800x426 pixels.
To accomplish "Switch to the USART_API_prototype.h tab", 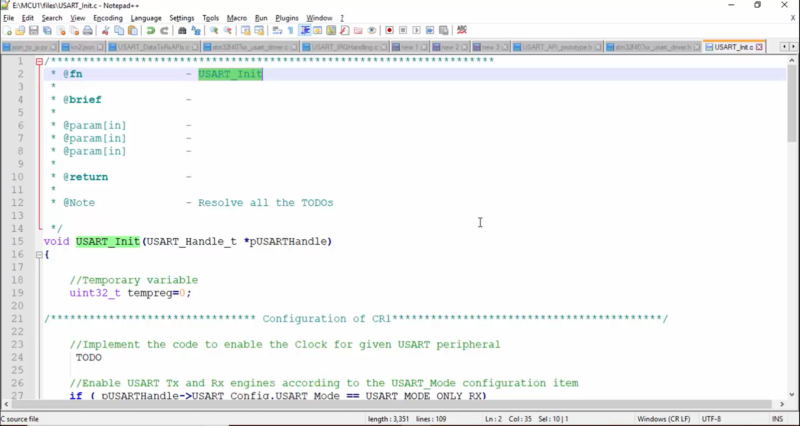I will coord(557,47).
